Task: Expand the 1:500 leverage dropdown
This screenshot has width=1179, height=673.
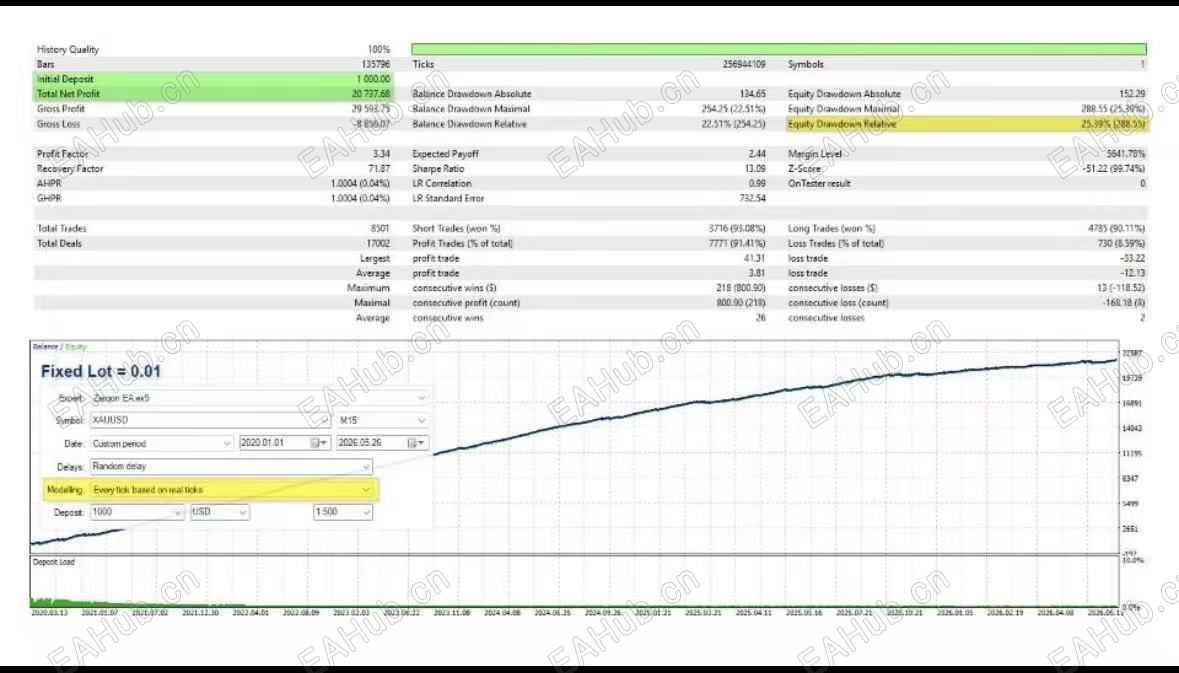Action: coord(366,512)
